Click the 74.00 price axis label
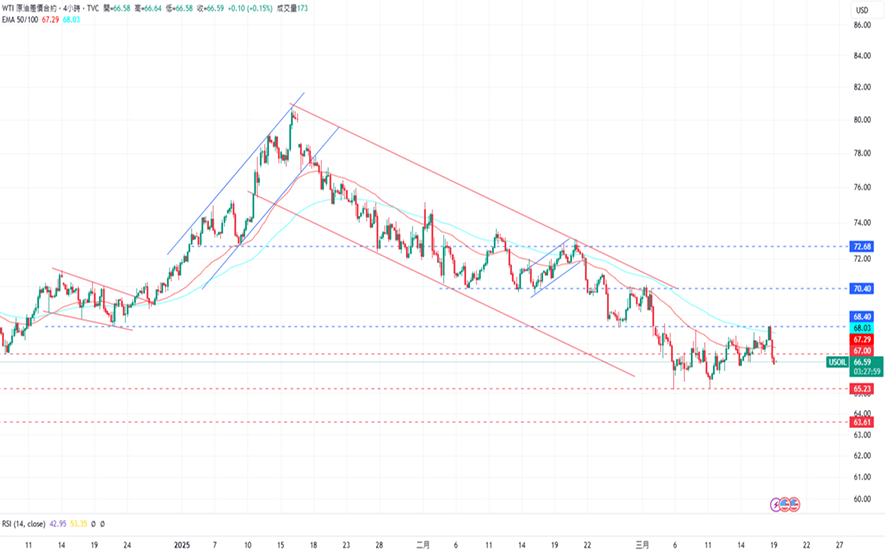 [862, 223]
